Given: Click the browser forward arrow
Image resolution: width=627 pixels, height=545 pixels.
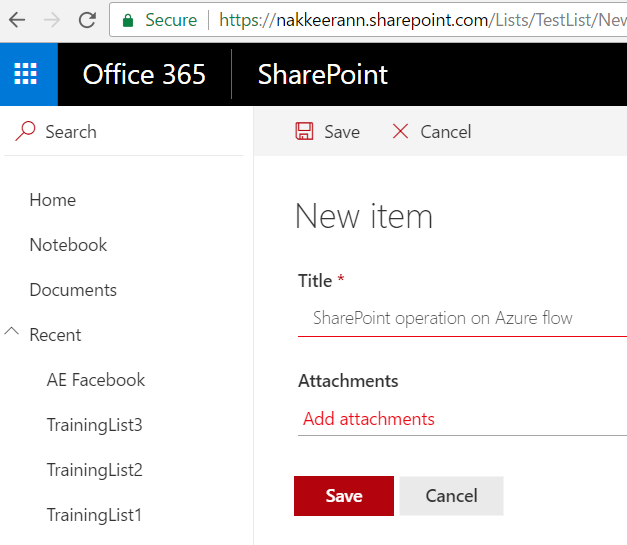Looking at the screenshot, I should pos(50,20).
